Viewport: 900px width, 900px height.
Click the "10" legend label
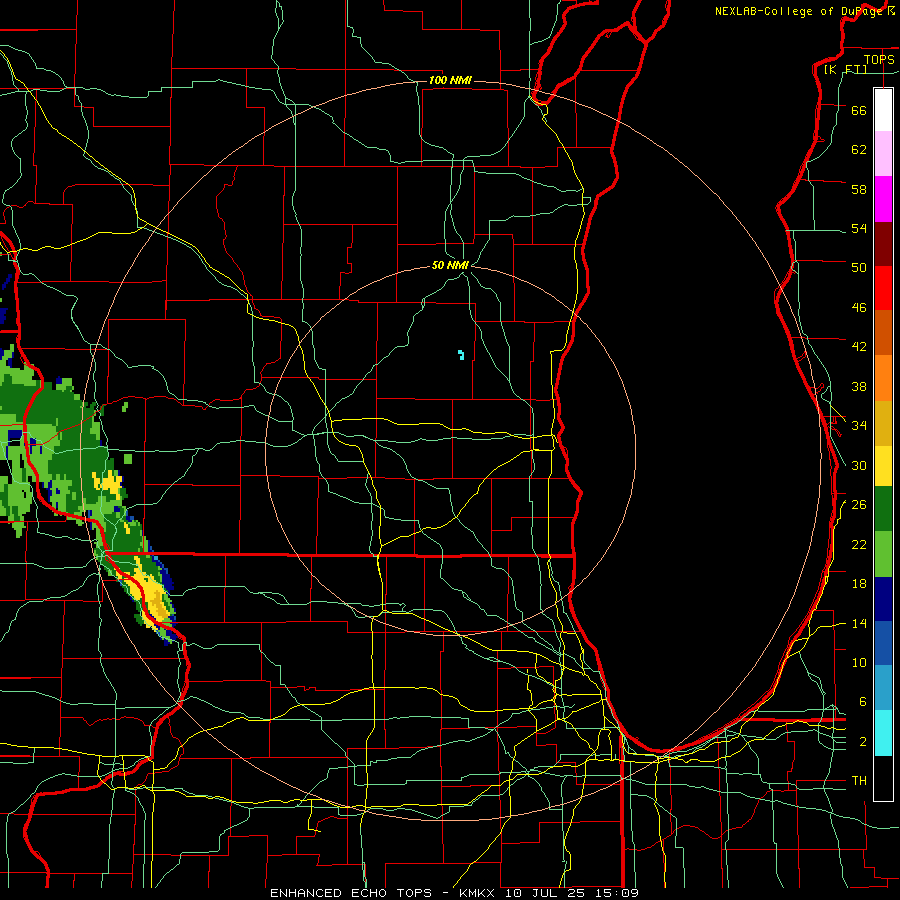(859, 663)
